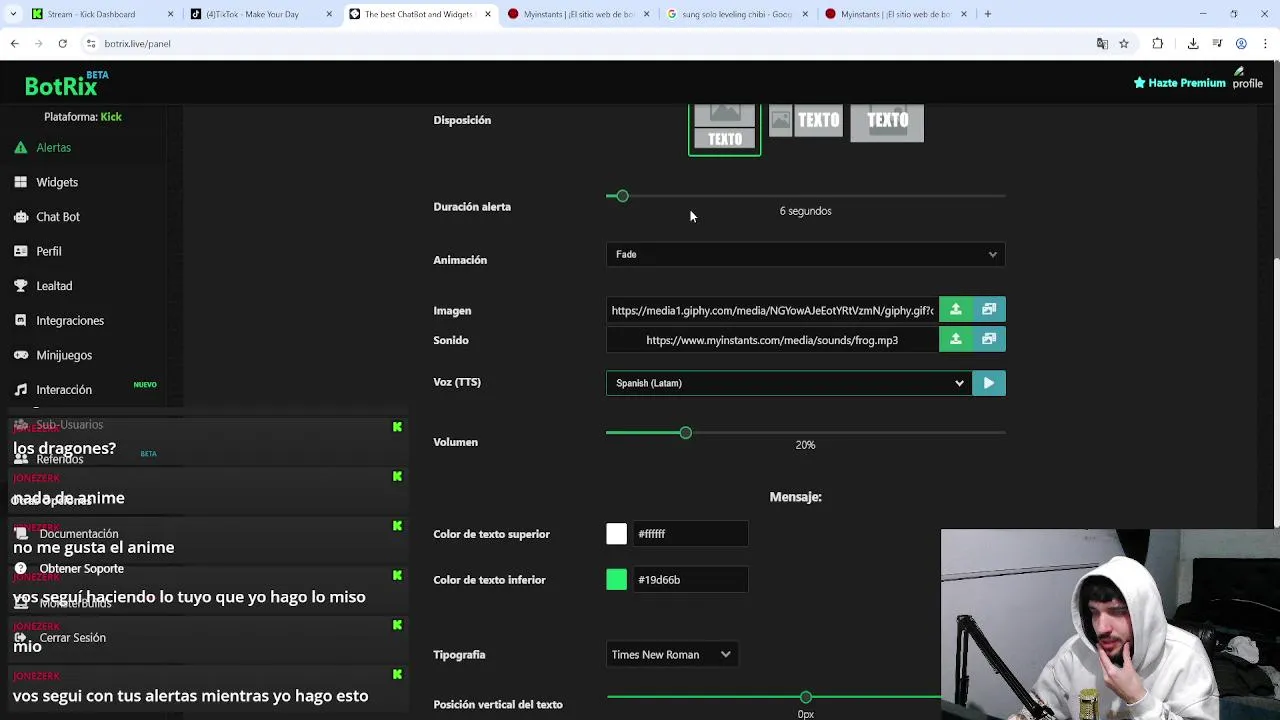Select image-above-text layout option

coord(725,129)
